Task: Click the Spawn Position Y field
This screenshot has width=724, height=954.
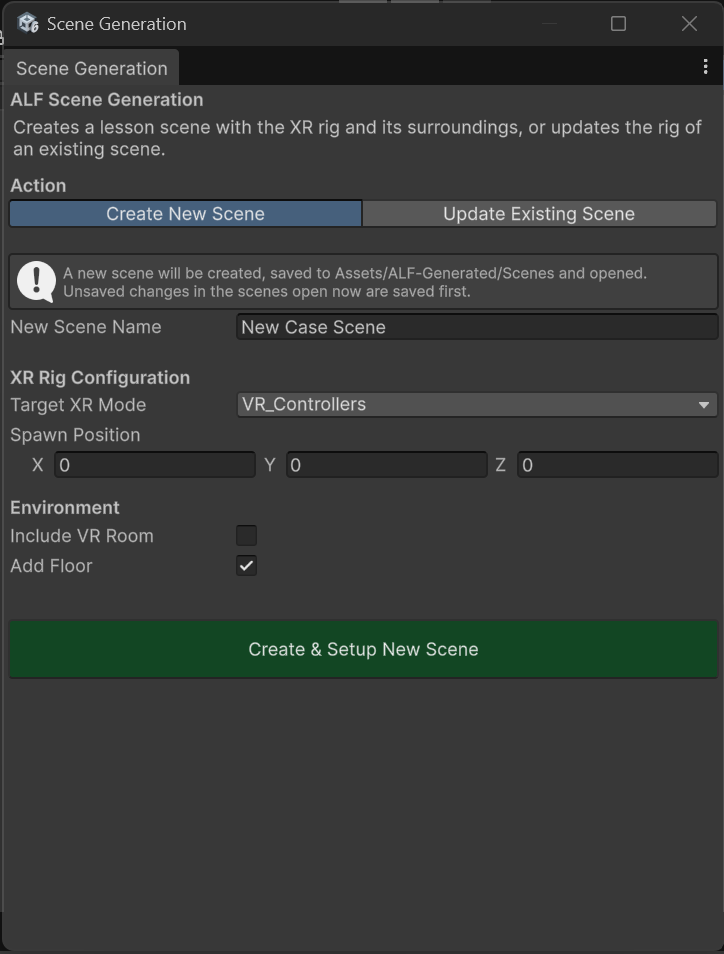Action: [x=386, y=465]
